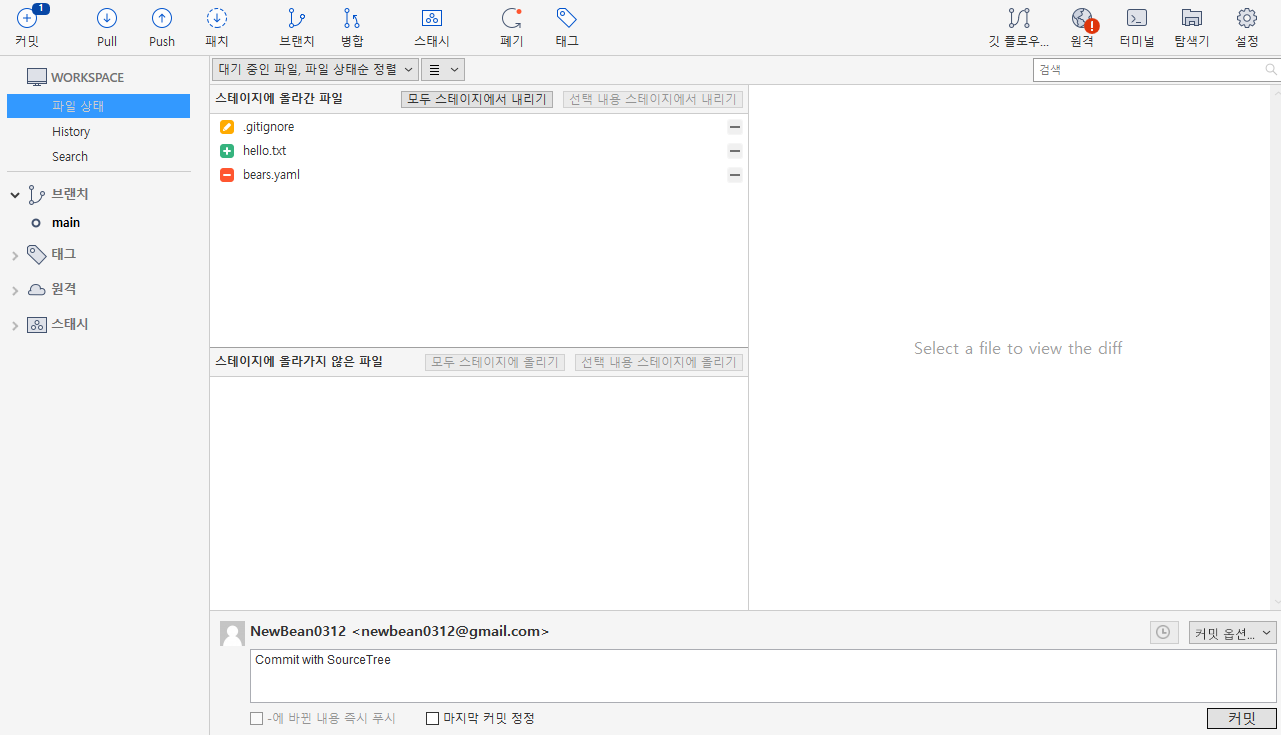Open the 커밋 옵션 (Commit options) dropdown
This screenshot has width=1281, height=735.
point(1232,632)
